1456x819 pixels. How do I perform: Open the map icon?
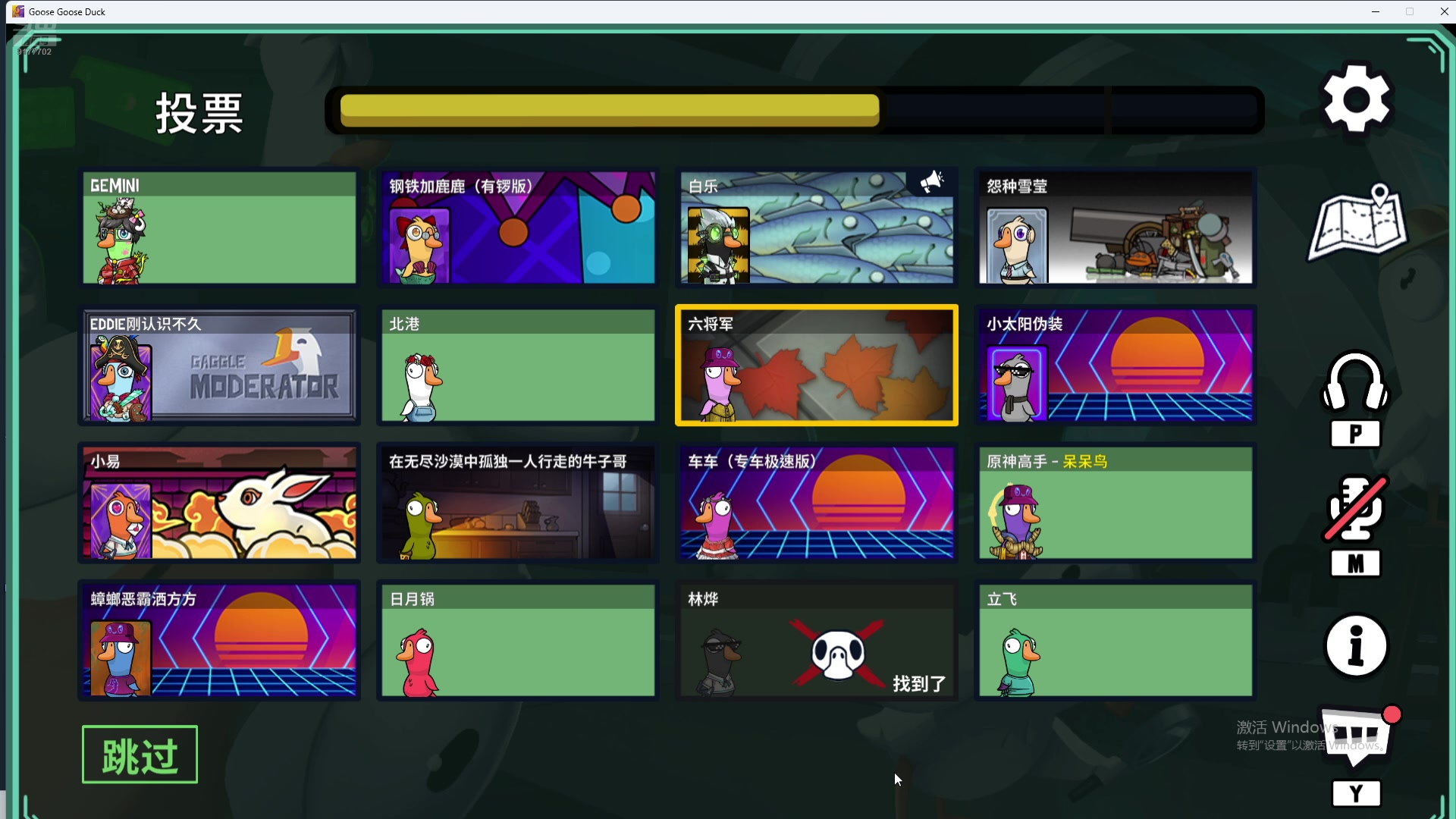[x=1357, y=223]
